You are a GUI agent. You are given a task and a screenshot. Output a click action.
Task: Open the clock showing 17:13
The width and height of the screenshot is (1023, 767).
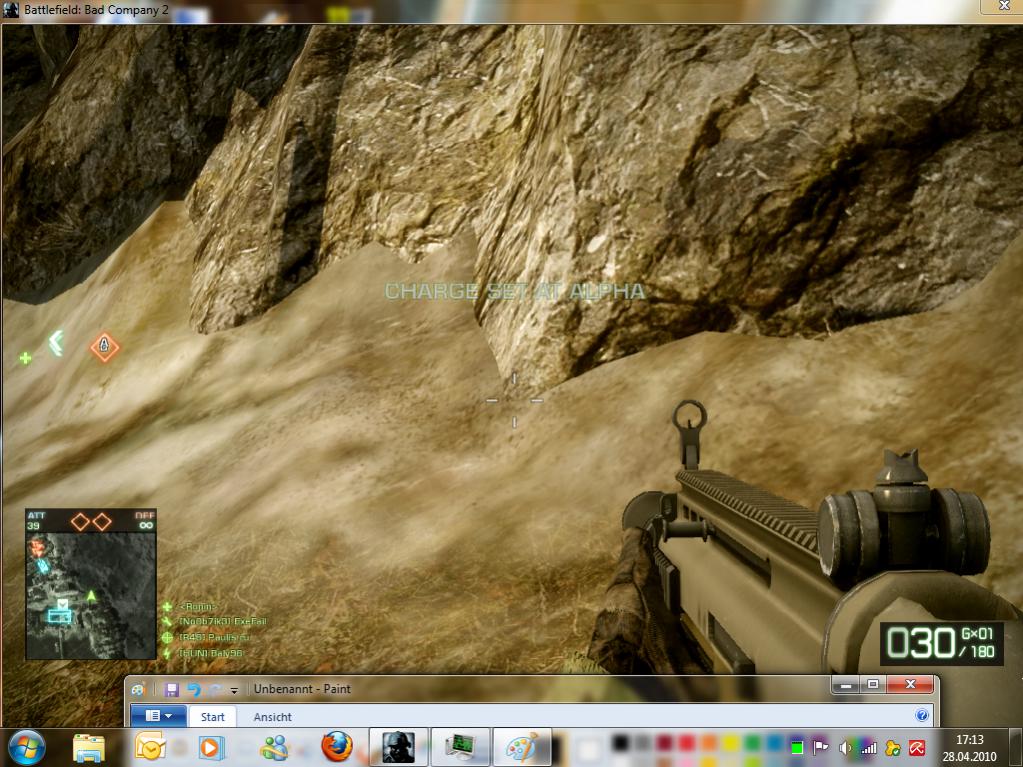point(970,747)
